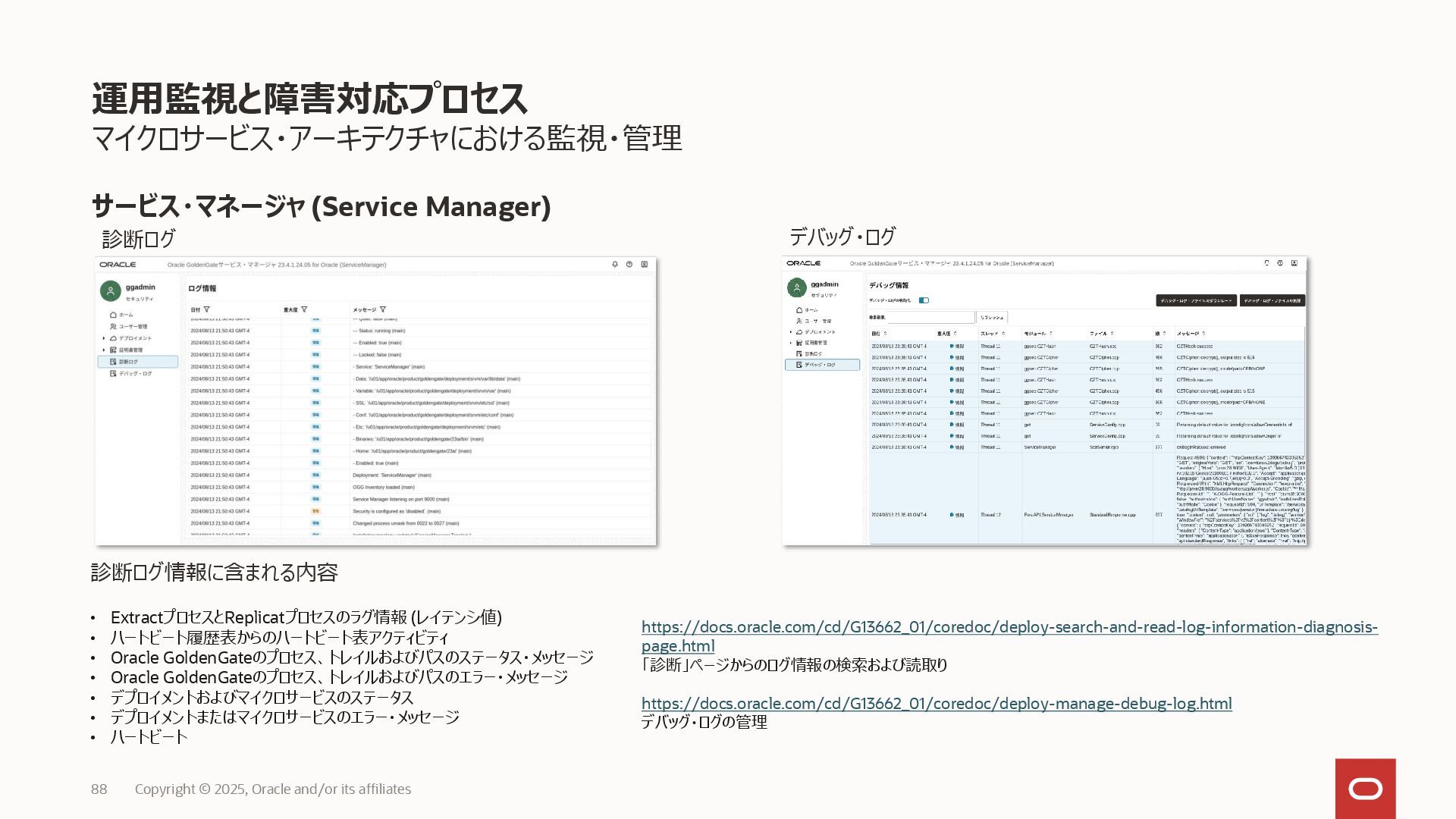Expand certificate management node in left screenshot
This screenshot has width=1456, height=819.
104,350
